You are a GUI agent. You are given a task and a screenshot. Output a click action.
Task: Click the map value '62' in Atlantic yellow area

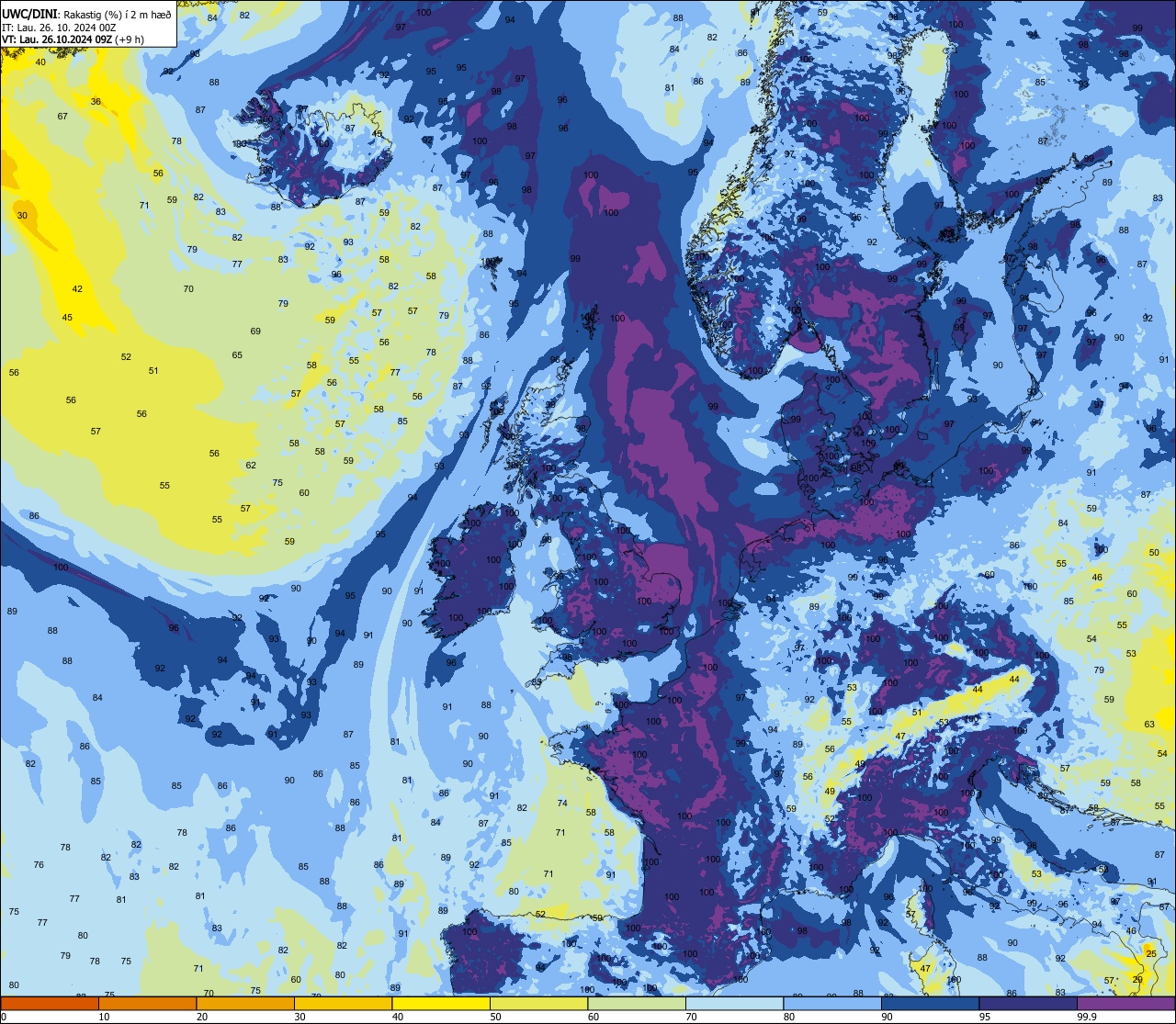[x=251, y=465]
